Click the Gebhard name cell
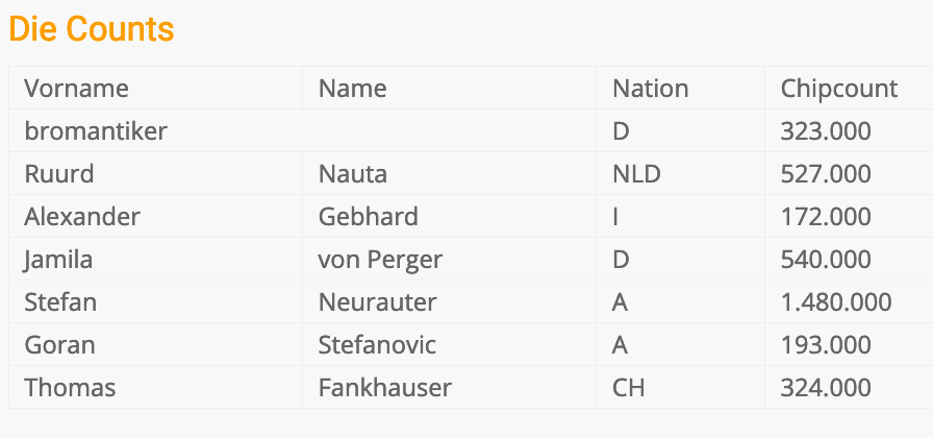Viewport: 933px width, 438px height. 368,217
